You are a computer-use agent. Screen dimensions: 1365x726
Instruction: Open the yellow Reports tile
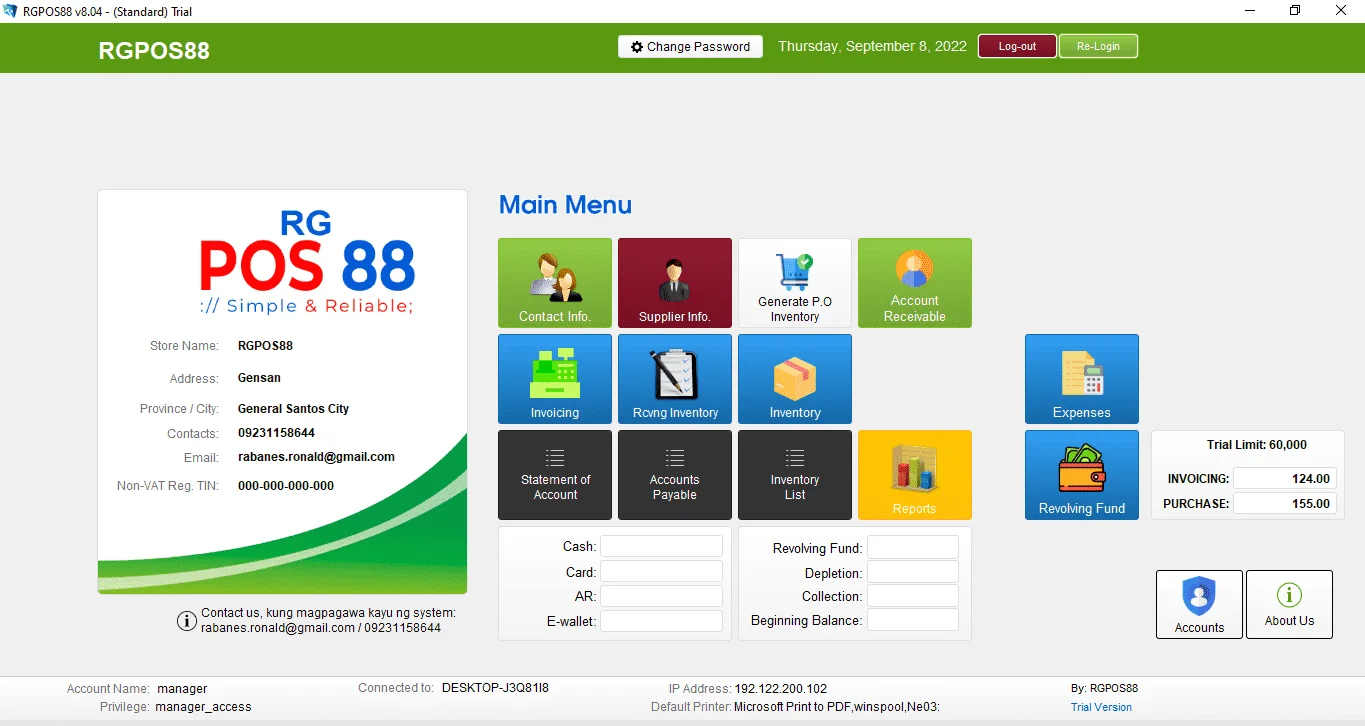pos(915,475)
